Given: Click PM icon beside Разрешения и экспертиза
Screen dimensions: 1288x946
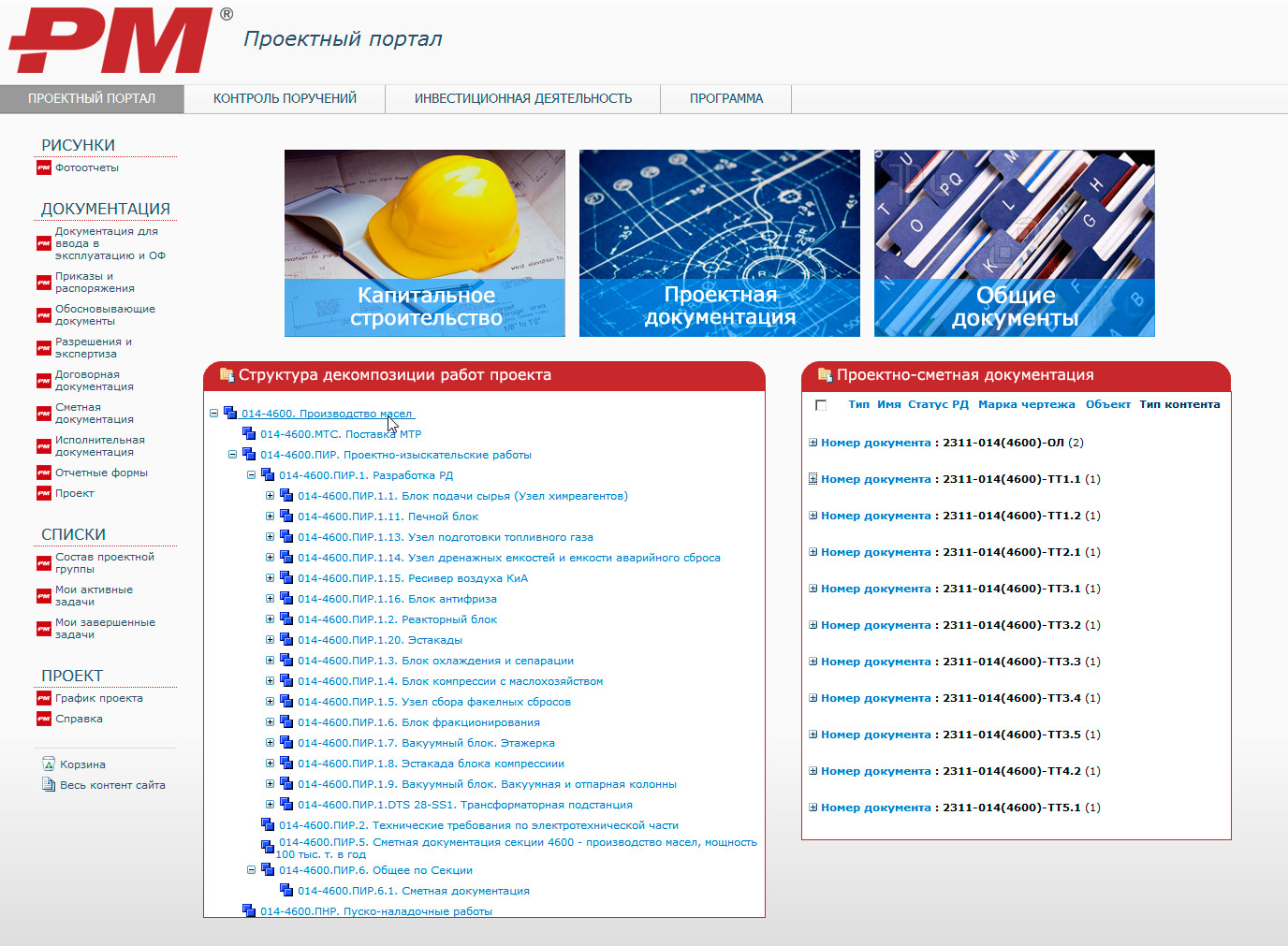Looking at the screenshot, I should click(44, 348).
